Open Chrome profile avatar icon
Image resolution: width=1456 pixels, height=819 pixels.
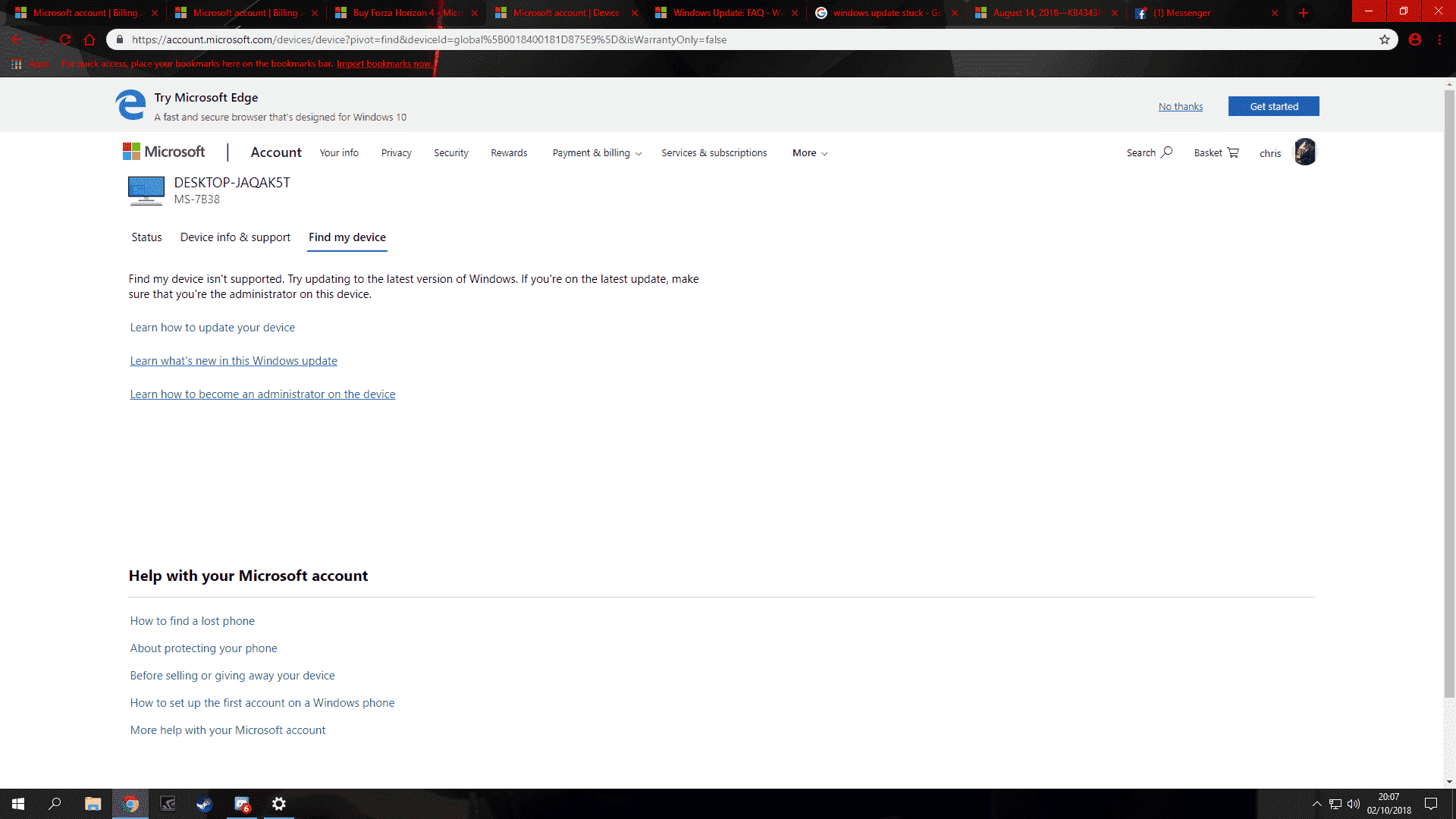[1415, 39]
